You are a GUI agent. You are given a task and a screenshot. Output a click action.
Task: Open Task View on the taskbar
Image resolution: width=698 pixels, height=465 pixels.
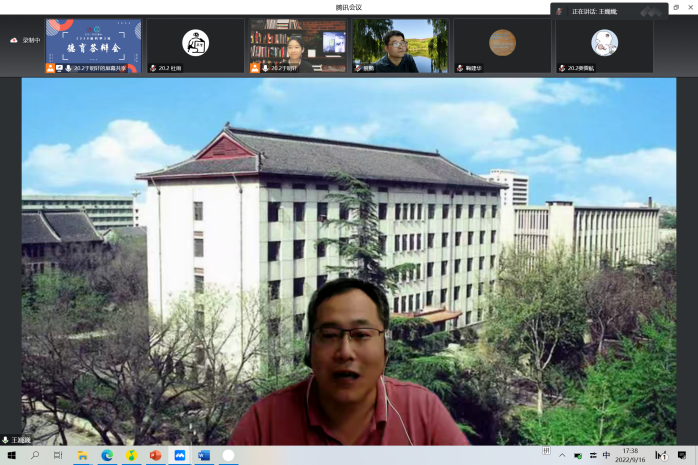(x=58, y=455)
